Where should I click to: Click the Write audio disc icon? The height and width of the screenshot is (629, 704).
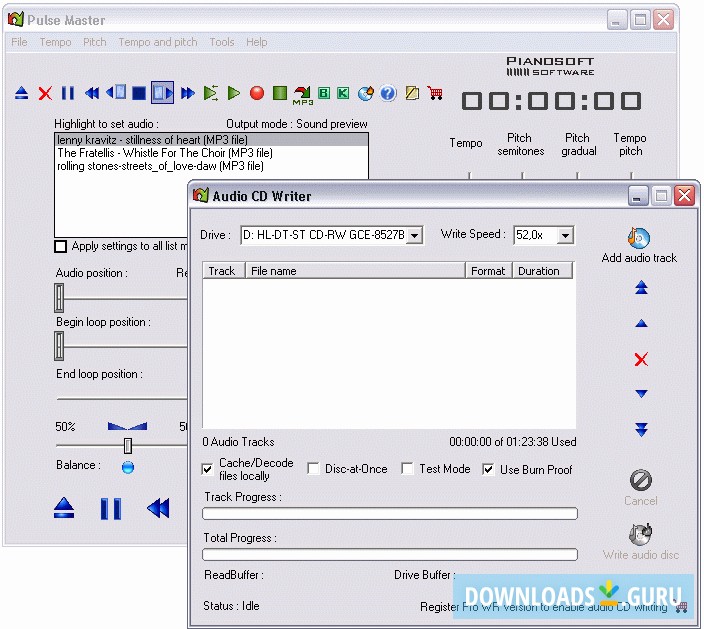[x=641, y=534]
